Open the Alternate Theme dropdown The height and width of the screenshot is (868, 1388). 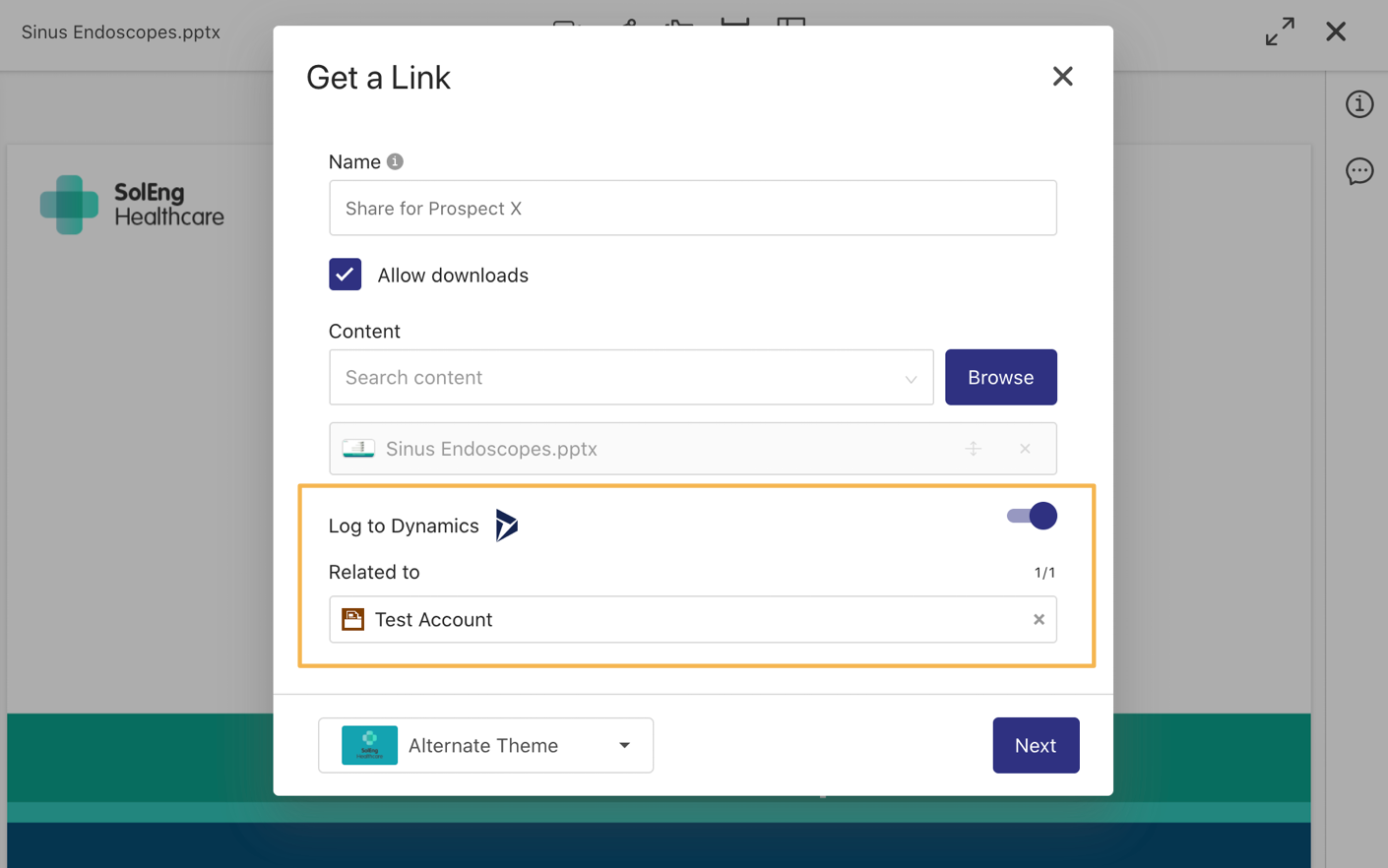pos(485,745)
